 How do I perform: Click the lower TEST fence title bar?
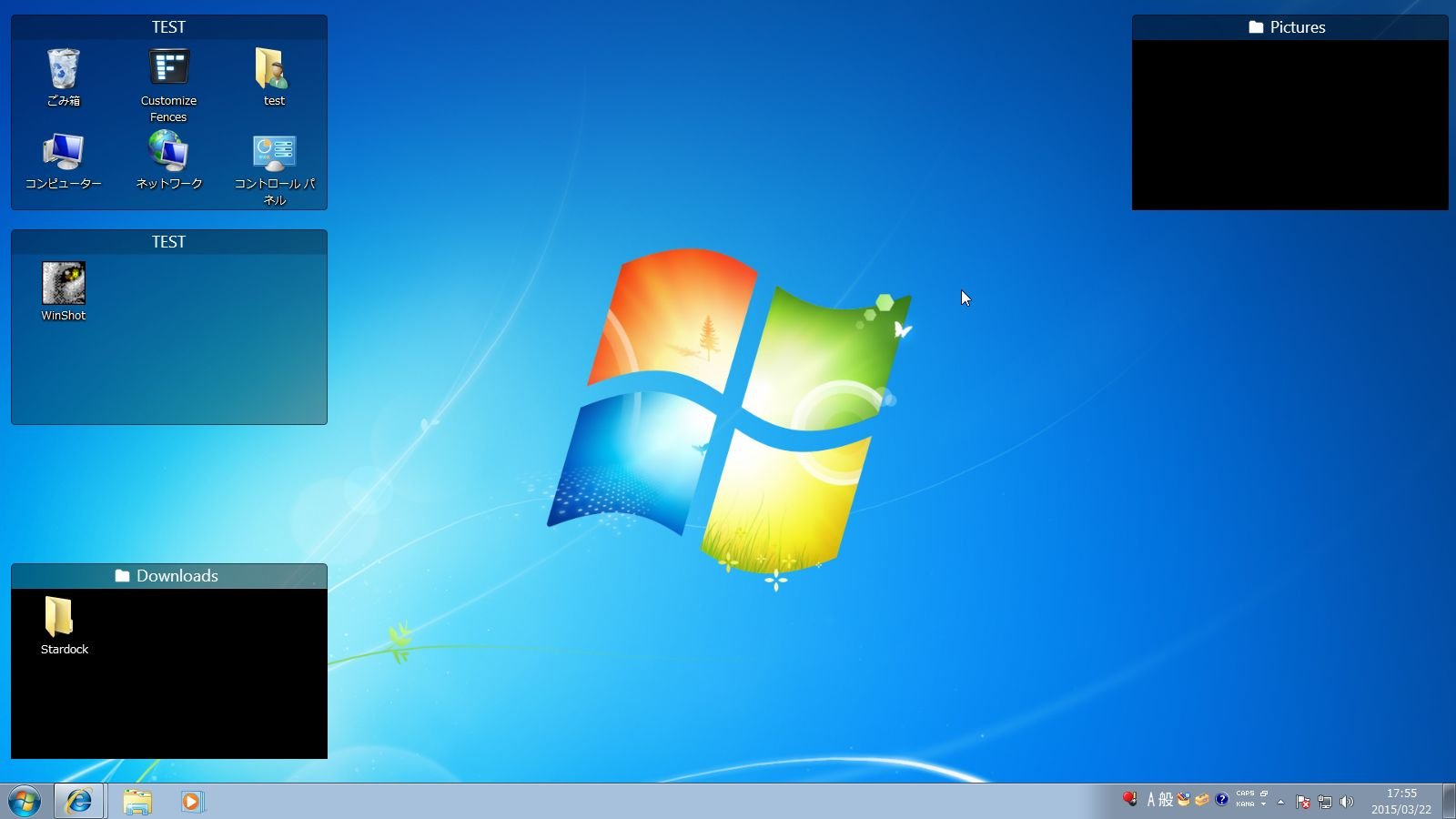[169, 242]
